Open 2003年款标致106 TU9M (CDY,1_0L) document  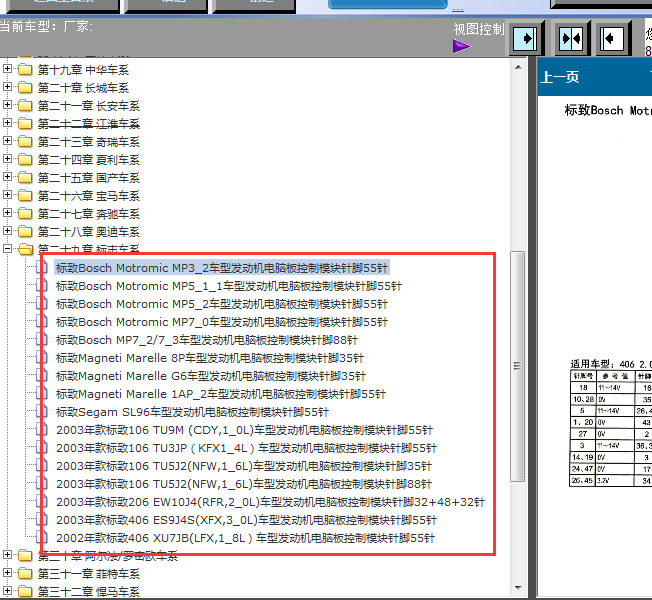click(x=244, y=430)
